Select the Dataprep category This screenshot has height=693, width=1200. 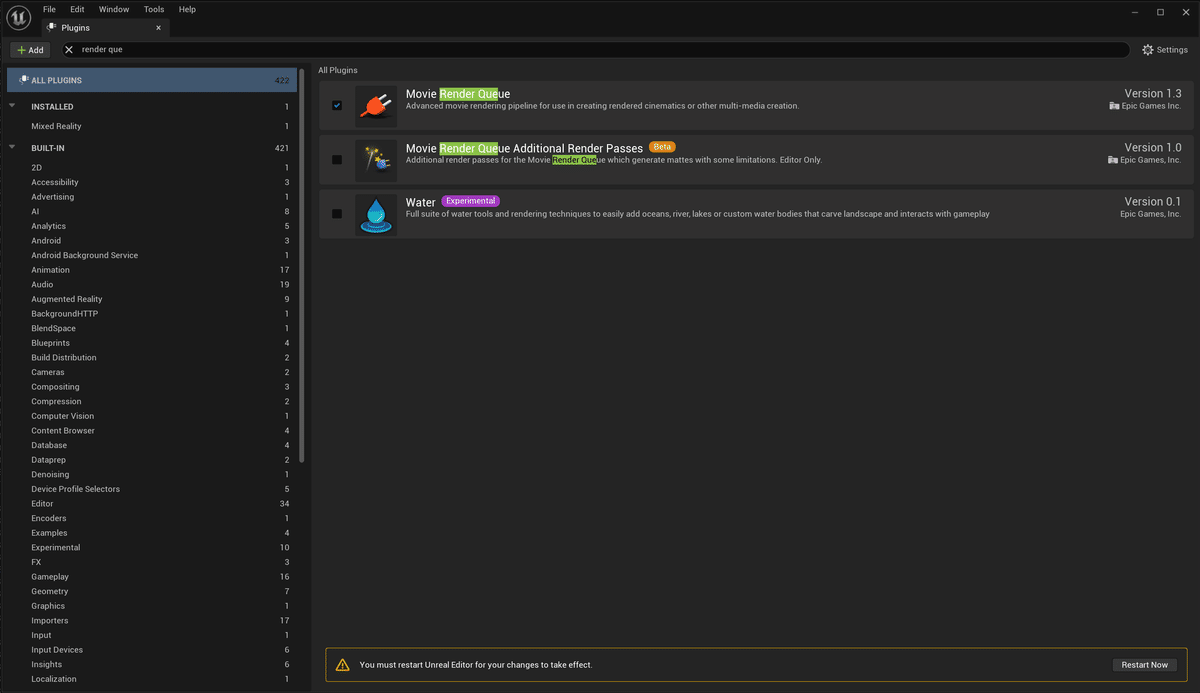click(x=152, y=460)
